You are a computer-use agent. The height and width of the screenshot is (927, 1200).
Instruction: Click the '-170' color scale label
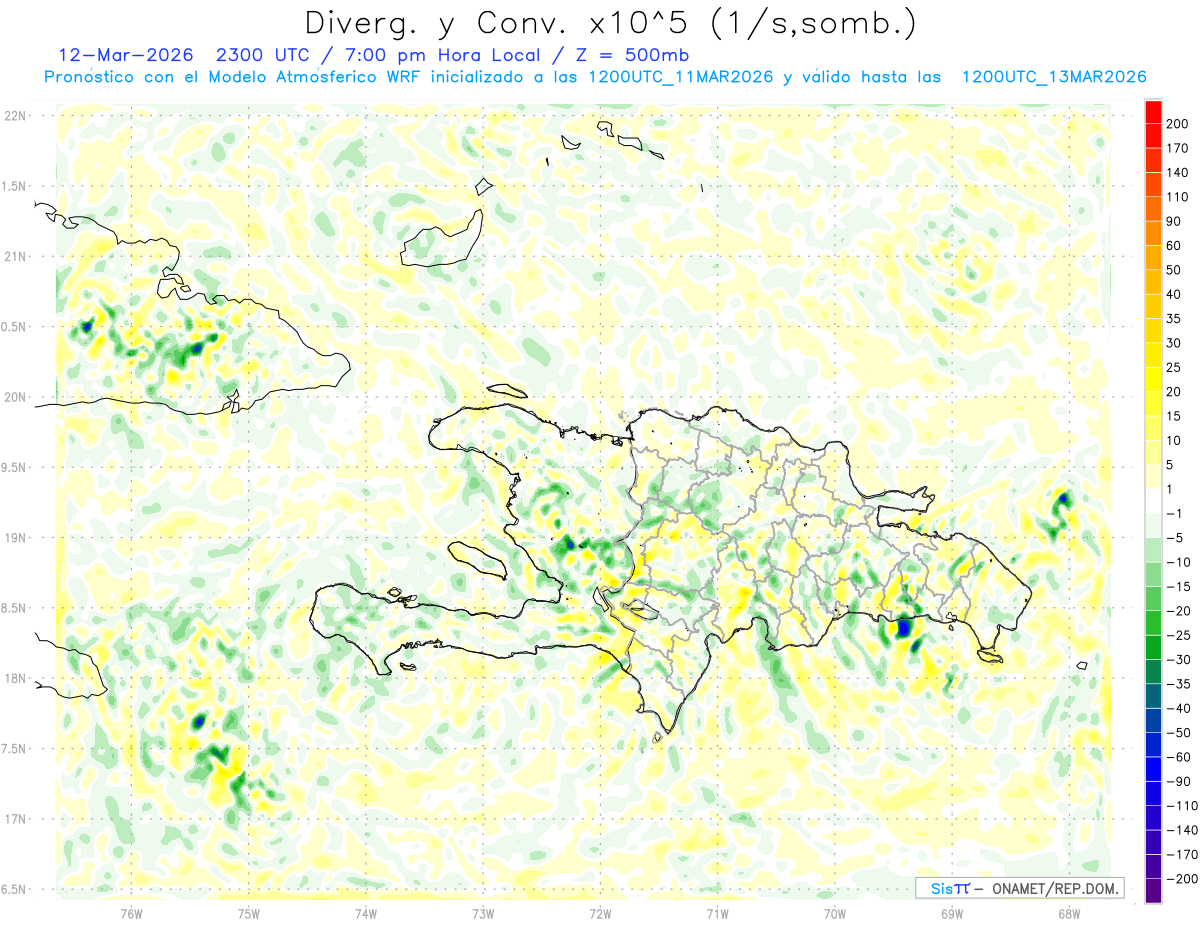pos(1183,854)
